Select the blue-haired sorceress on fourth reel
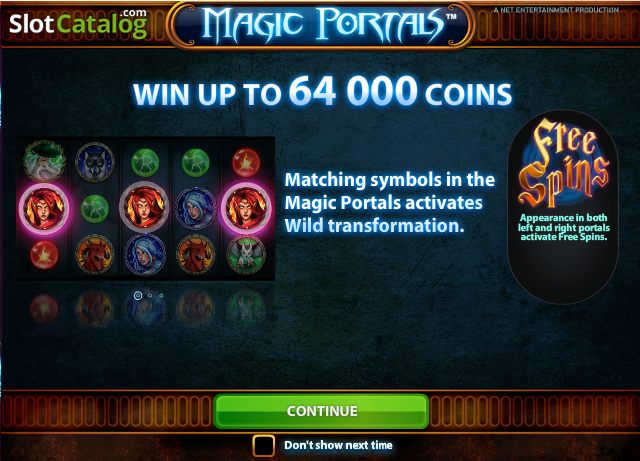640x461 pixels. point(195,208)
